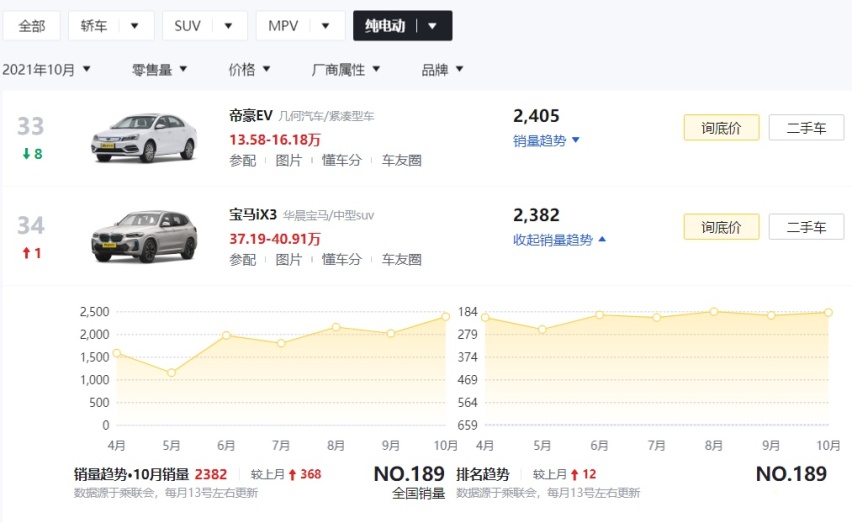Click the 13.58-16.18万 price text

click(275, 140)
